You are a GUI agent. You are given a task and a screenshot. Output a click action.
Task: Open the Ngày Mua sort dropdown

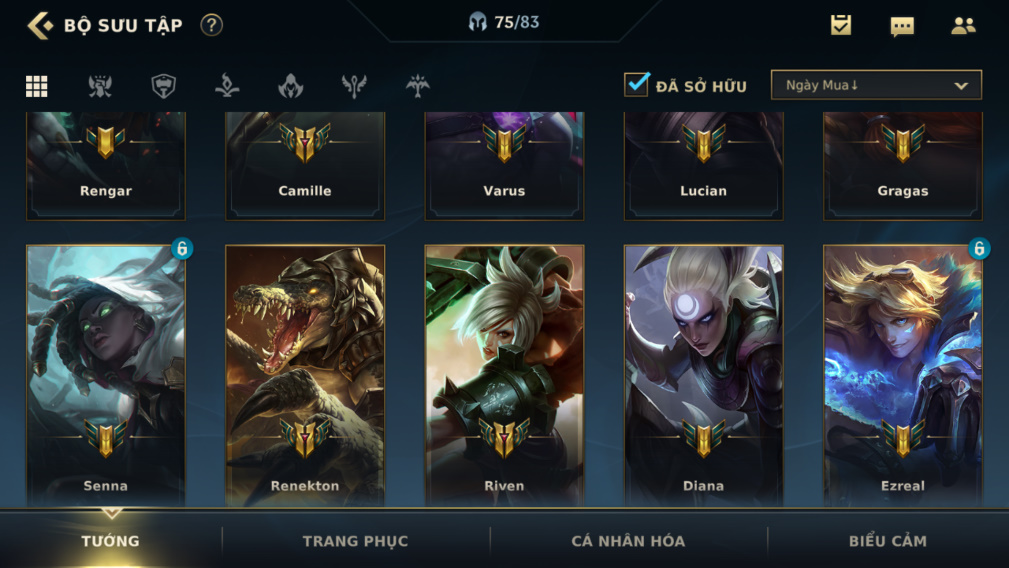[876, 85]
